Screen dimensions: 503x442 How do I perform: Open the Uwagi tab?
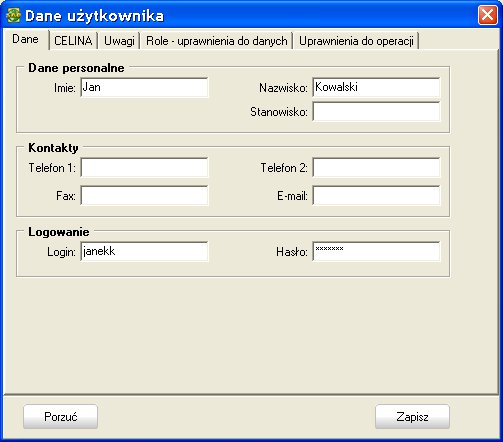pos(119,41)
